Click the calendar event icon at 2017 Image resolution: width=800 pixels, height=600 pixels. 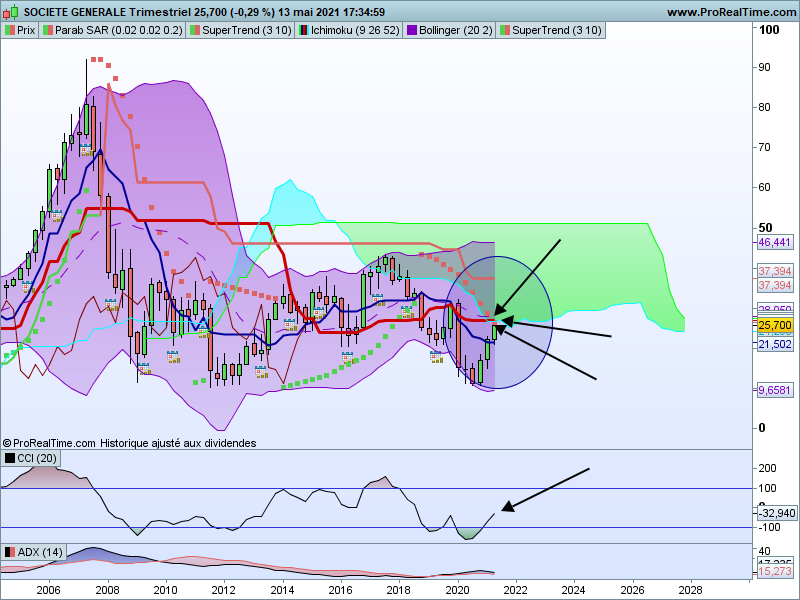(378, 299)
